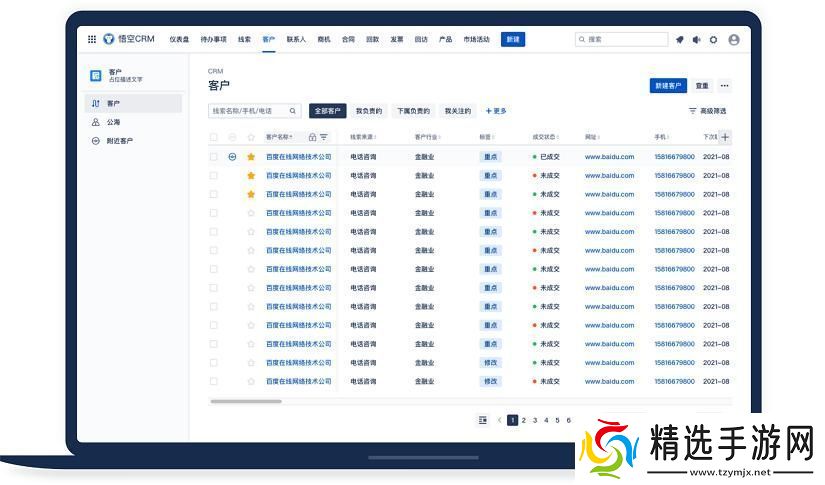Open the three-dots more options button

click(725, 86)
